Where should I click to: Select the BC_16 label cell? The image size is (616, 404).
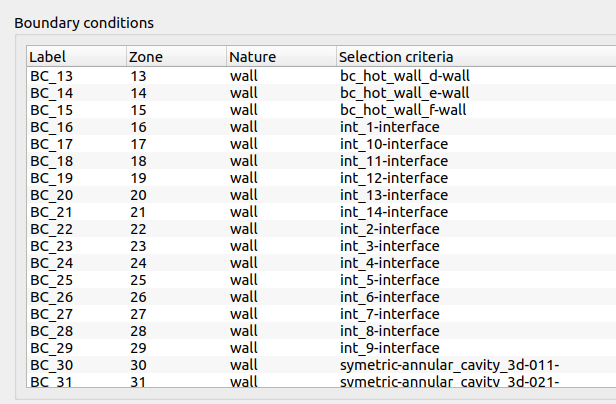coord(51,127)
